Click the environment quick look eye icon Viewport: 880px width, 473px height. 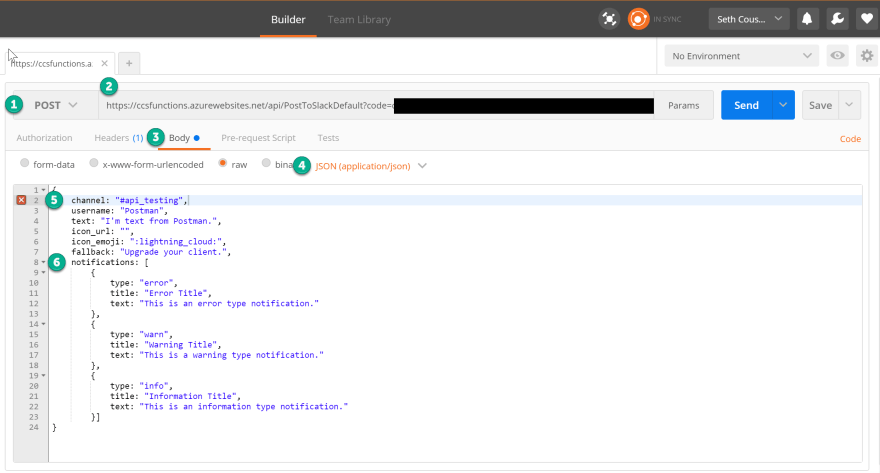tap(837, 56)
